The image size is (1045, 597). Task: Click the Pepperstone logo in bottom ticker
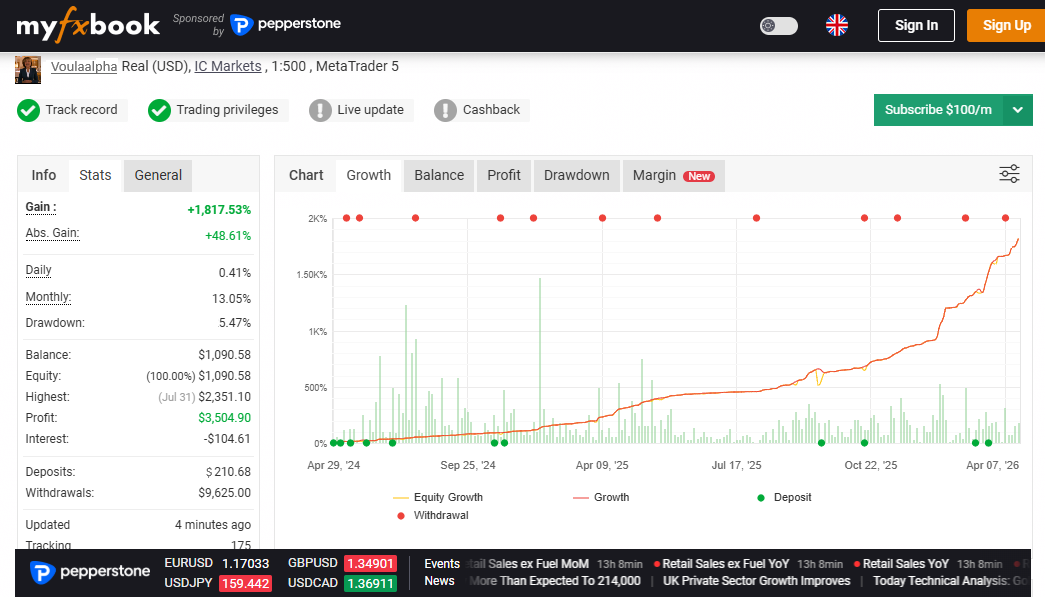tap(90, 572)
